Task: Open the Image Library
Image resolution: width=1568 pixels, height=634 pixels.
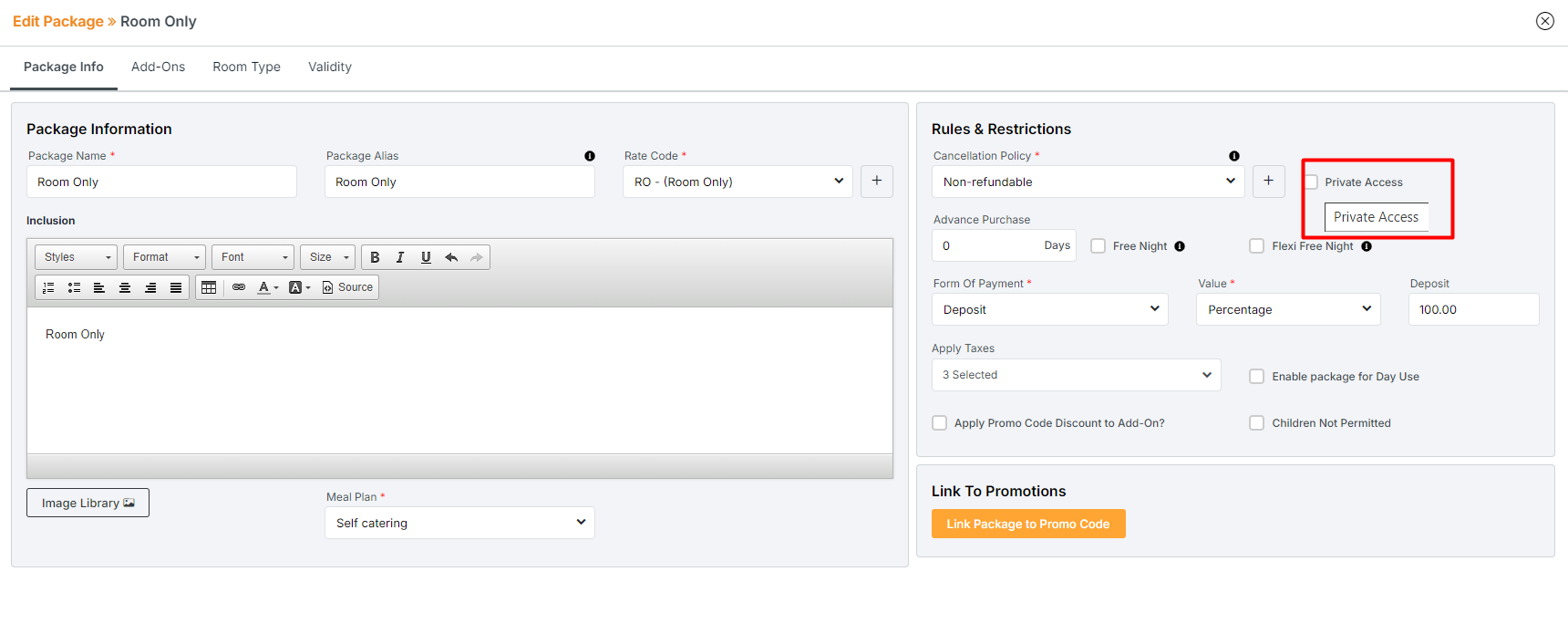Action: tap(88, 503)
